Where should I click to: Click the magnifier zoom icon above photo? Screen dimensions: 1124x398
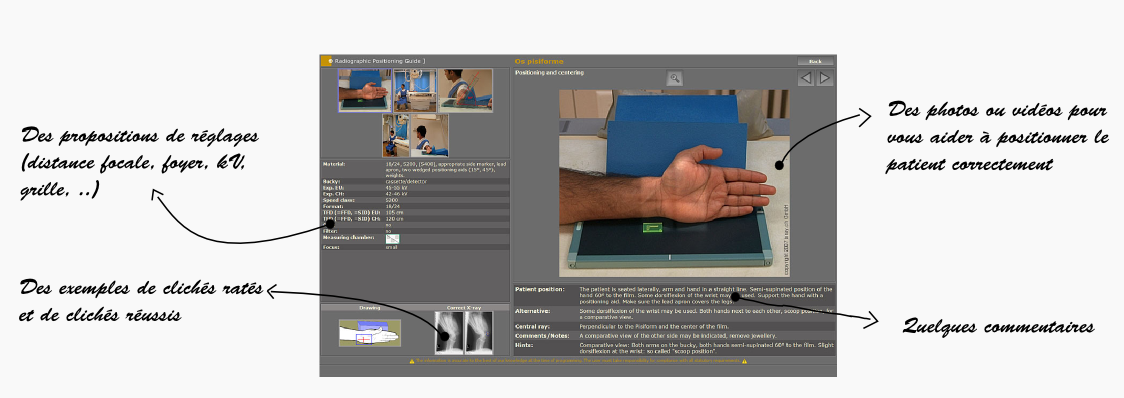point(674,79)
